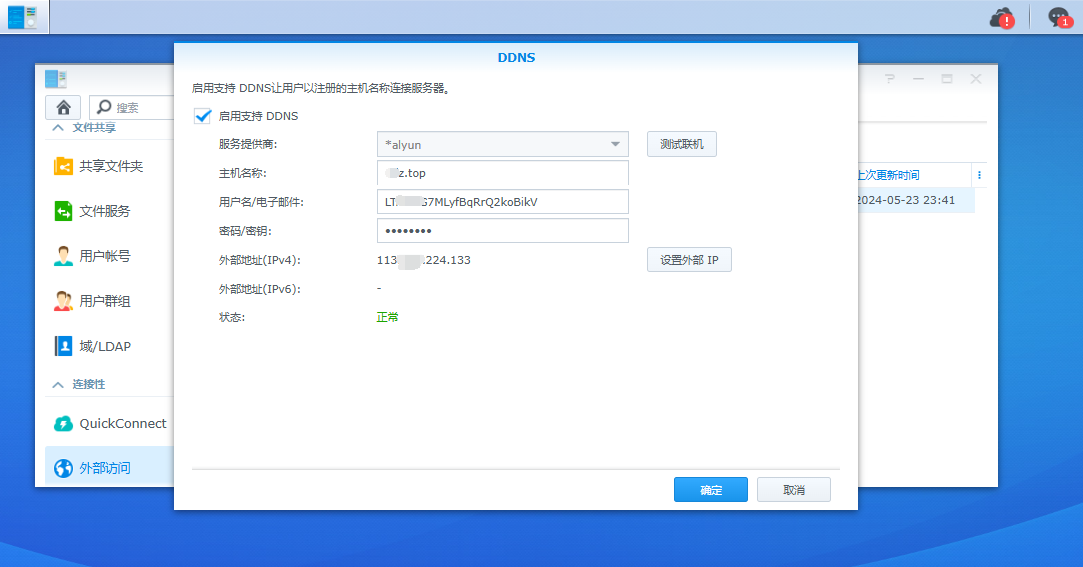This screenshot has height=567, width=1083.
Task: Open Domain/LDAP icon in sidebar
Action: click(x=63, y=346)
